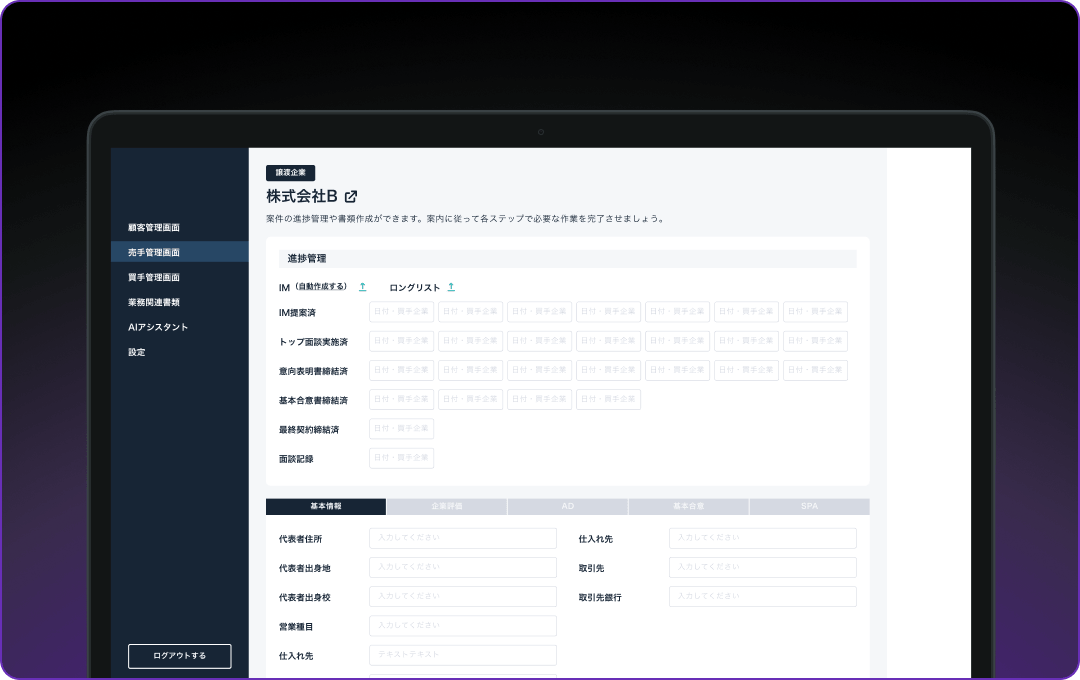
Task: Switch to the AD tab
Action: coord(568,507)
